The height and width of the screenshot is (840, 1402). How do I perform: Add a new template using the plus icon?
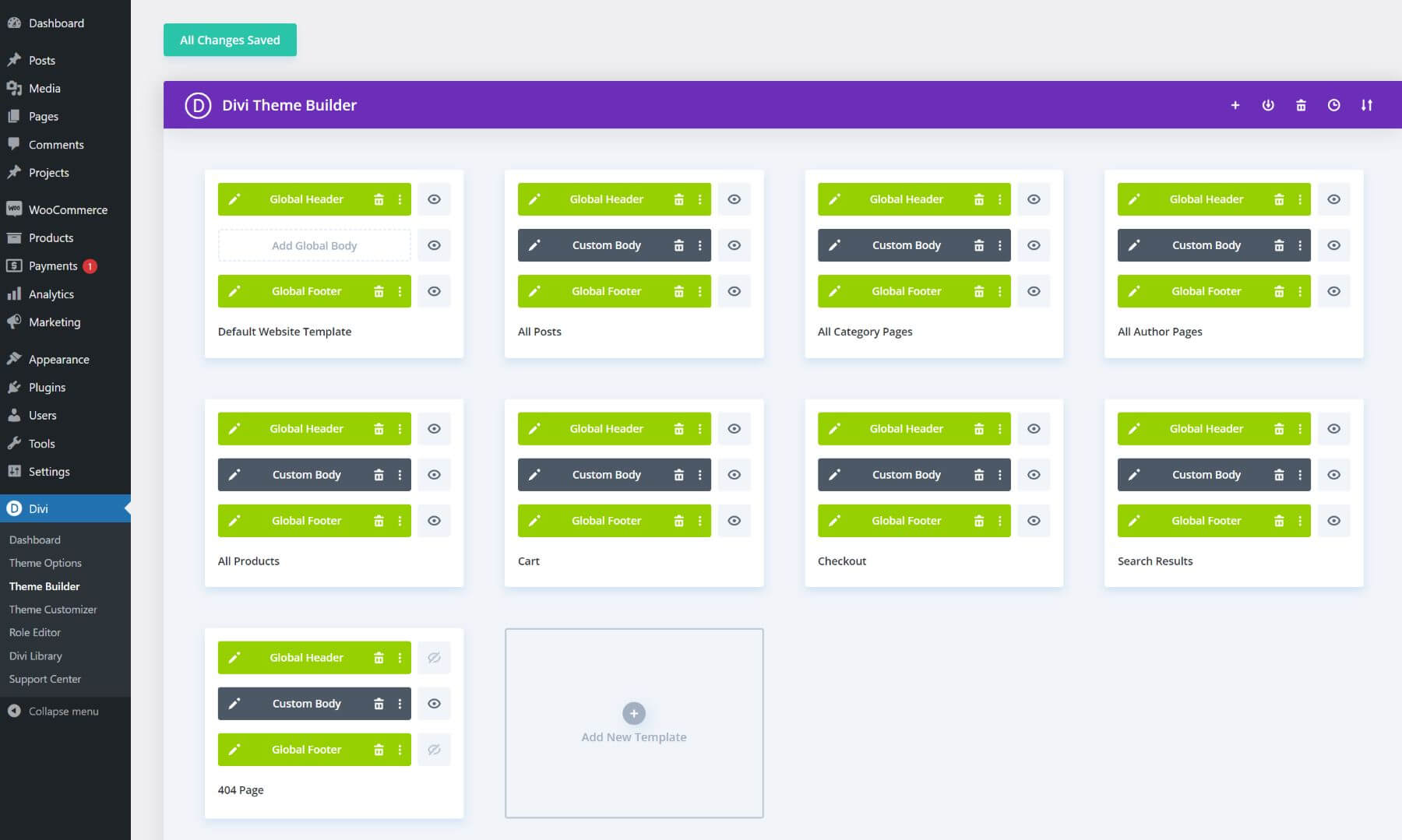click(x=1235, y=104)
